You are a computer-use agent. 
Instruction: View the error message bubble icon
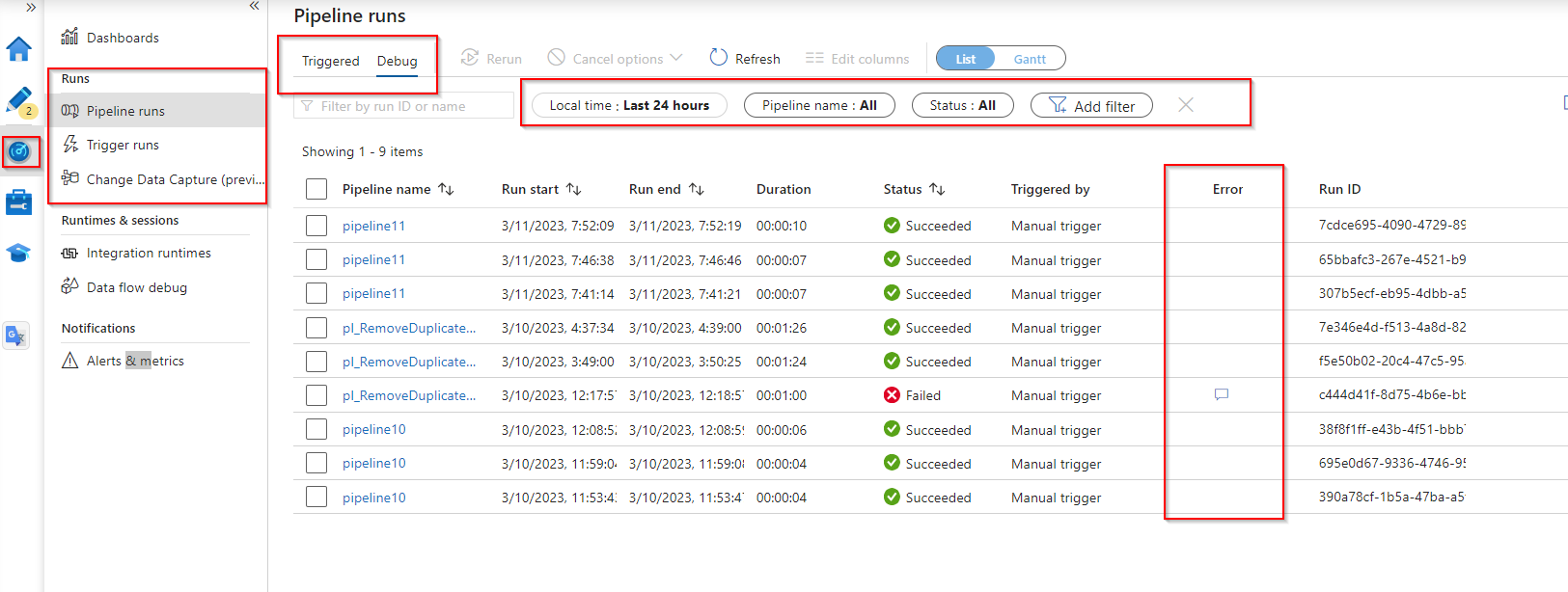(x=1222, y=394)
